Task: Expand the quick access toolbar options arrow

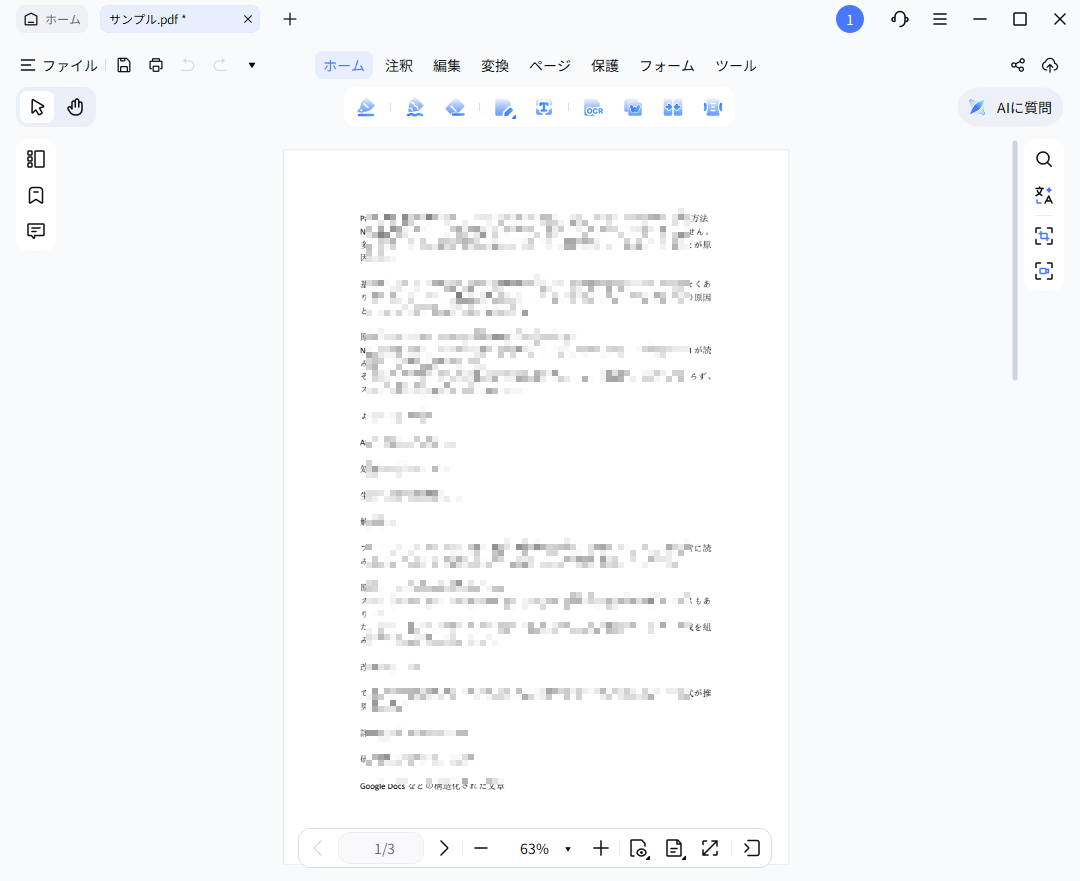Action: point(251,65)
